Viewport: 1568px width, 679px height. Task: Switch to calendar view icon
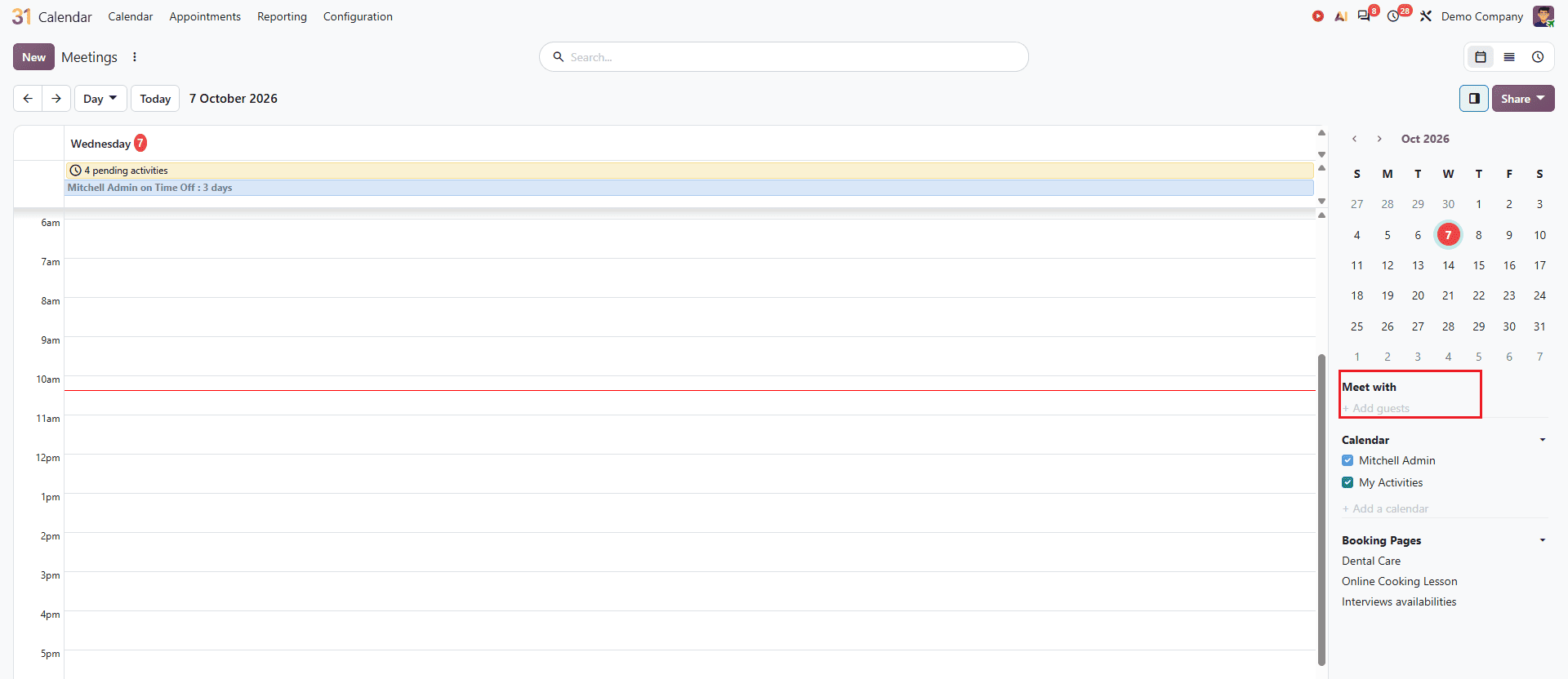point(1481,57)
